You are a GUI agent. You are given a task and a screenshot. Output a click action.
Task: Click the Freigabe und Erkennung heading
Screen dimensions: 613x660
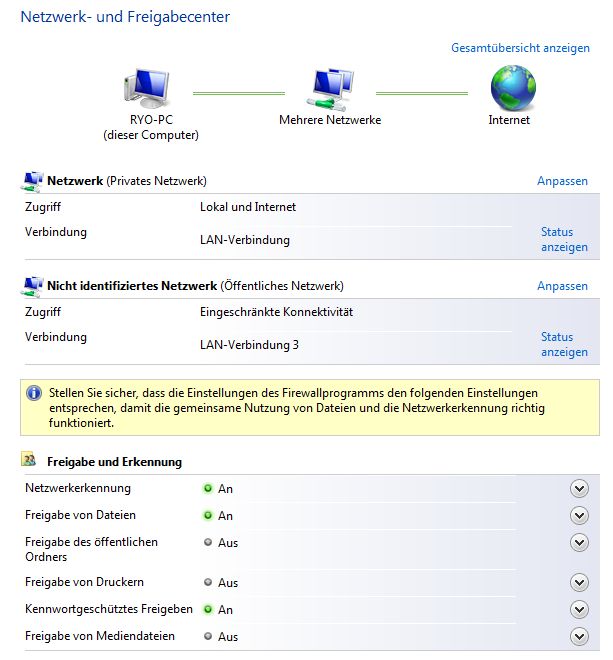pyautogui.click(x=115, y=462)
